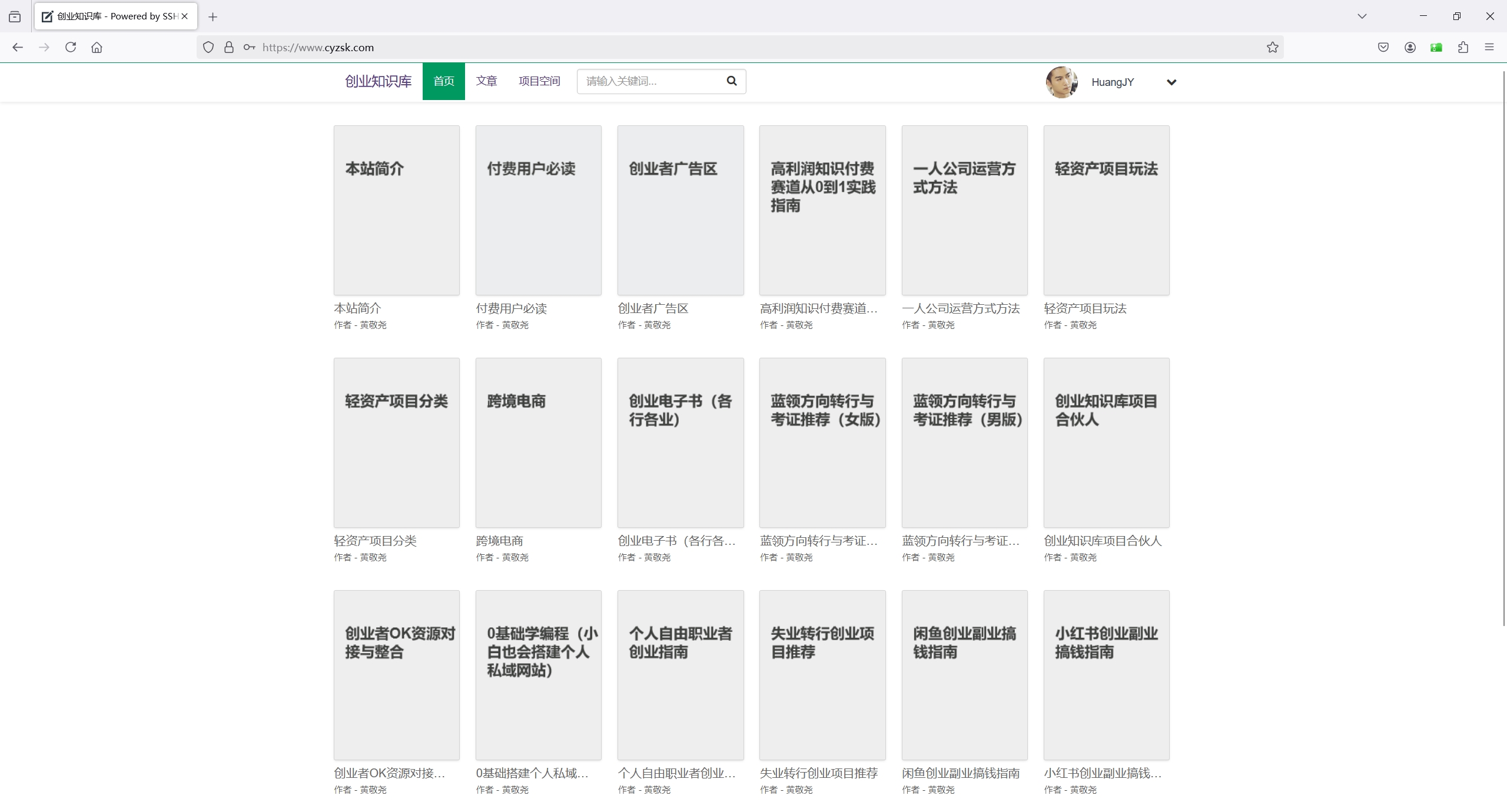Open the 本站简介 book cover
1507x812 pixels.
pos(397,210)
